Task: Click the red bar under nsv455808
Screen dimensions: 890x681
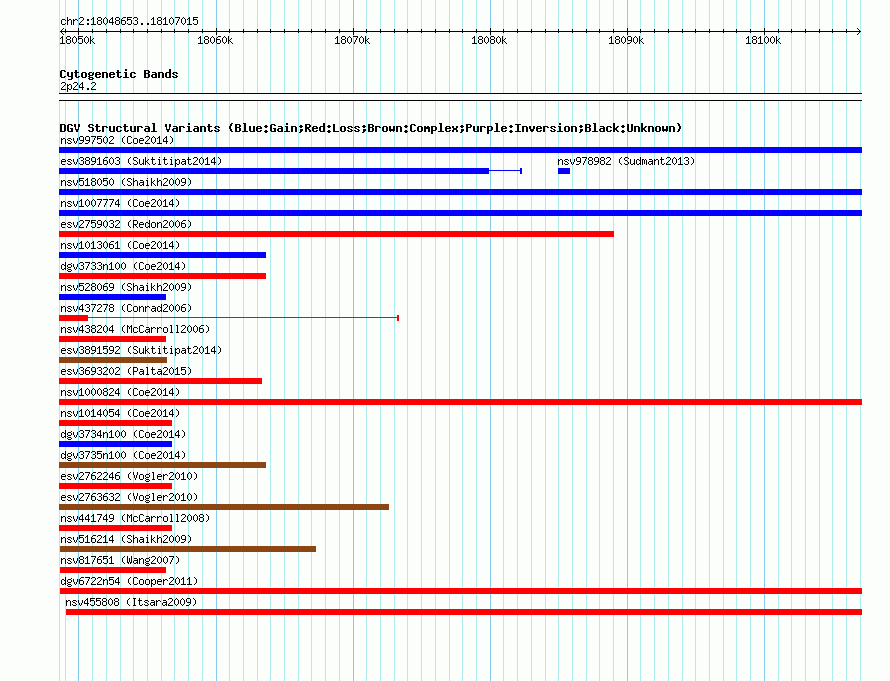Action: [x=464, y=612]
